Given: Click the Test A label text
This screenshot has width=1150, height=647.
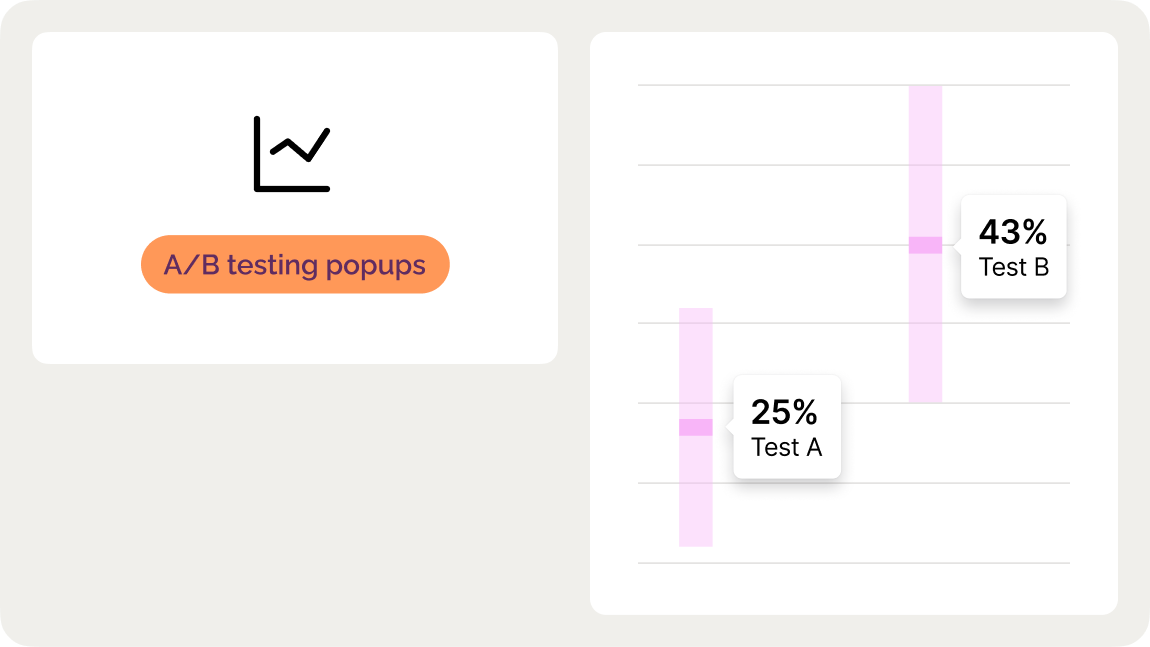Looking at the screenshot, I should pos(786,447).
